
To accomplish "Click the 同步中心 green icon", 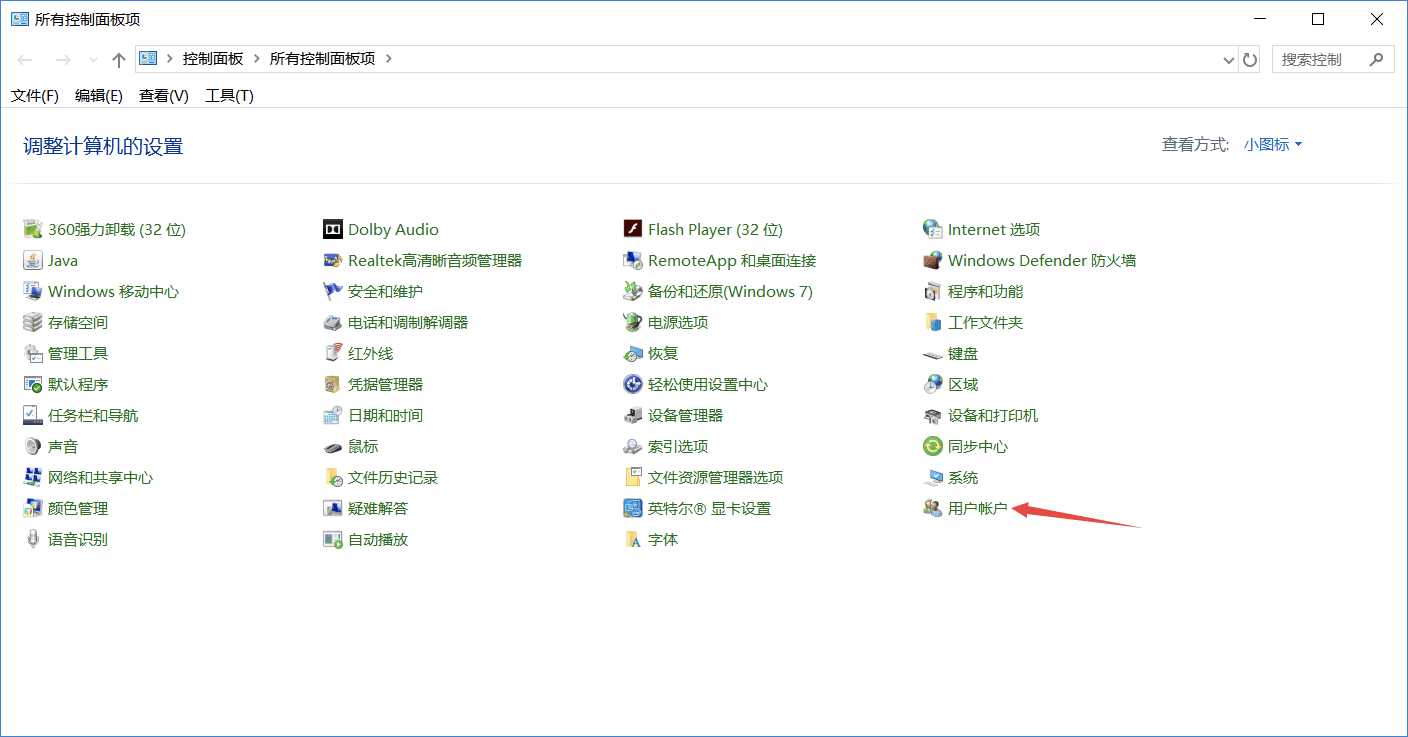I will pos(932,446).
